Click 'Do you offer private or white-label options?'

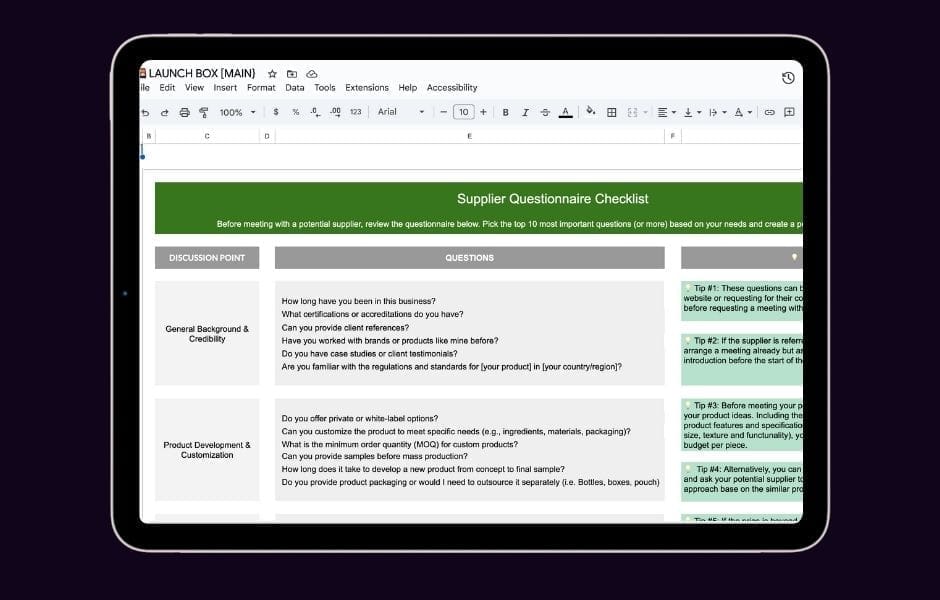tap(360, 418)
